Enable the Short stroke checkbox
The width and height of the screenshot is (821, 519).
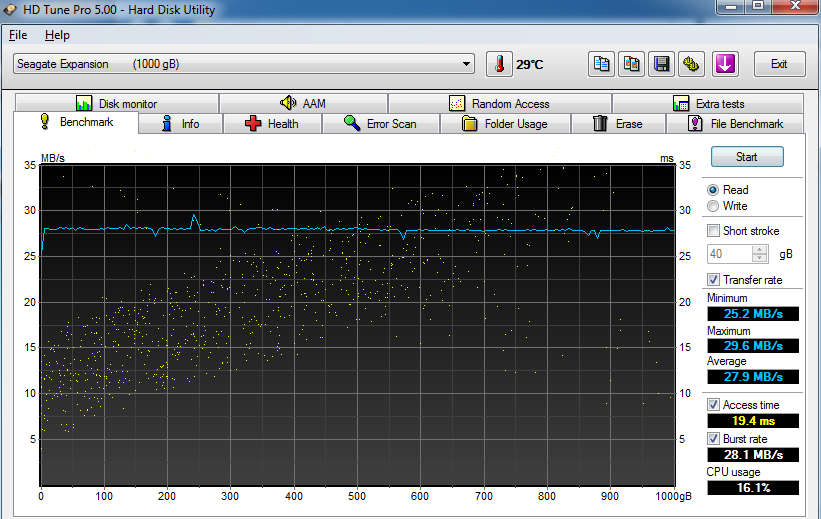713,231
